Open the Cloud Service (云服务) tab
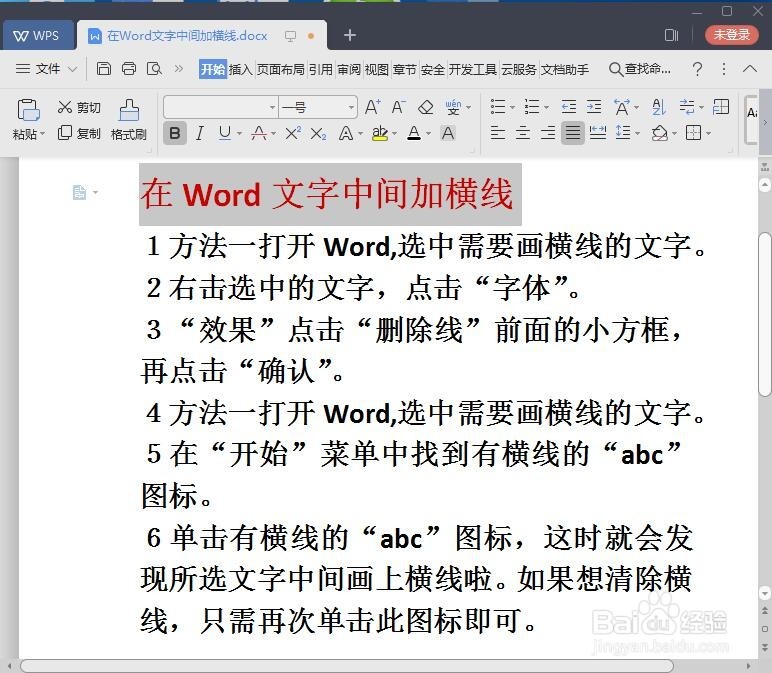This screenshot has width=772, height=673. click(519, 69)
